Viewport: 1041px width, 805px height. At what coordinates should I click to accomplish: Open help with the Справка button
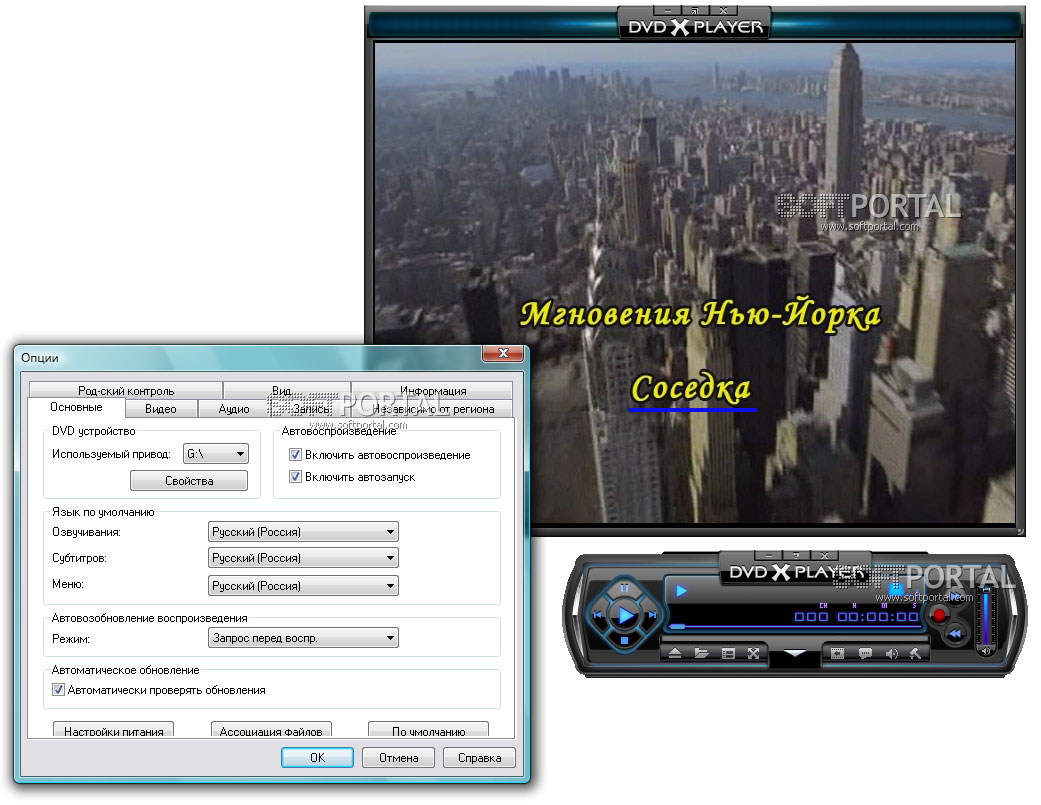click(x=479, y=757)
